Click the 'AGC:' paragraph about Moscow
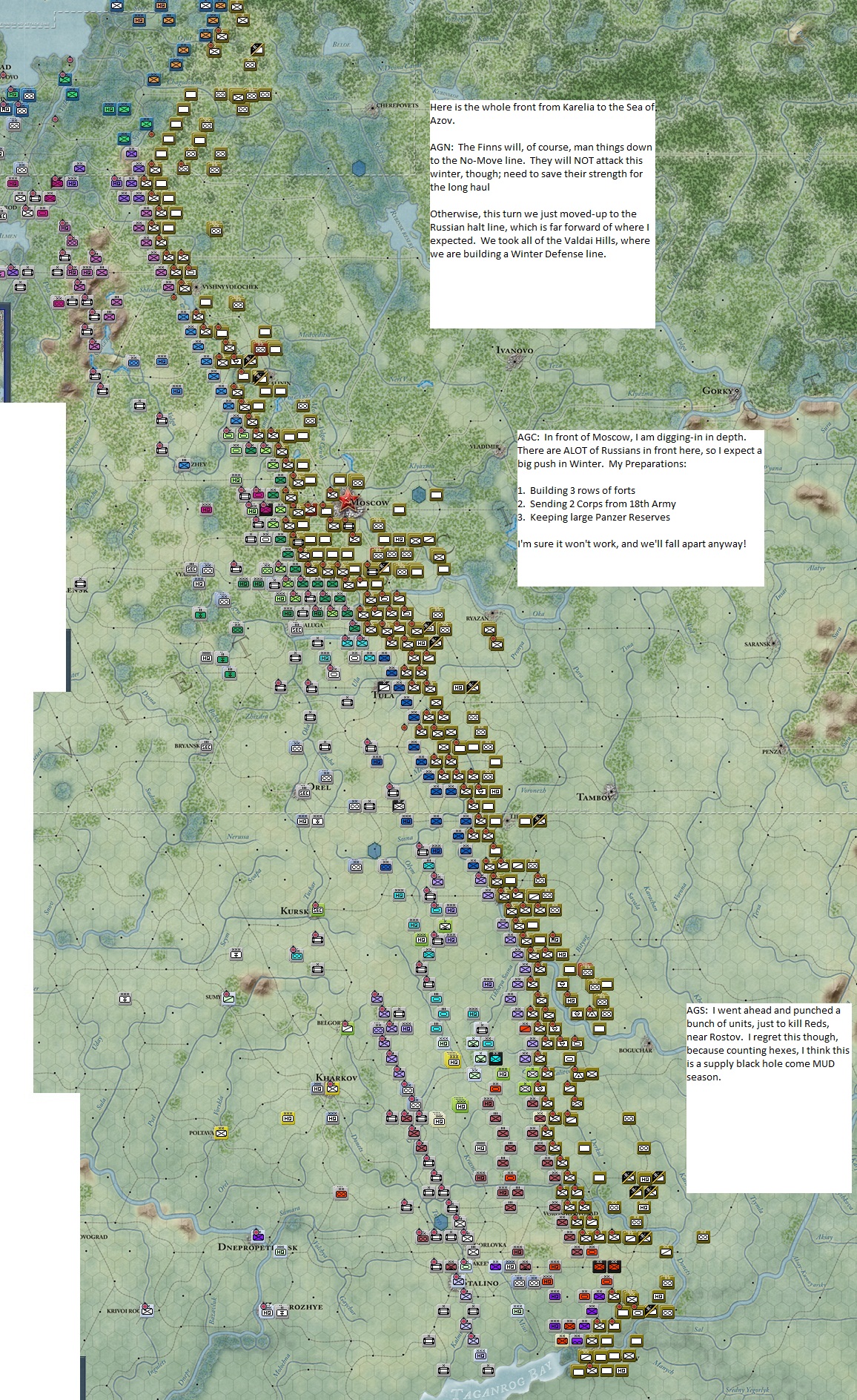This screenshot has height=1400, width=857. (x=640, y=450)
